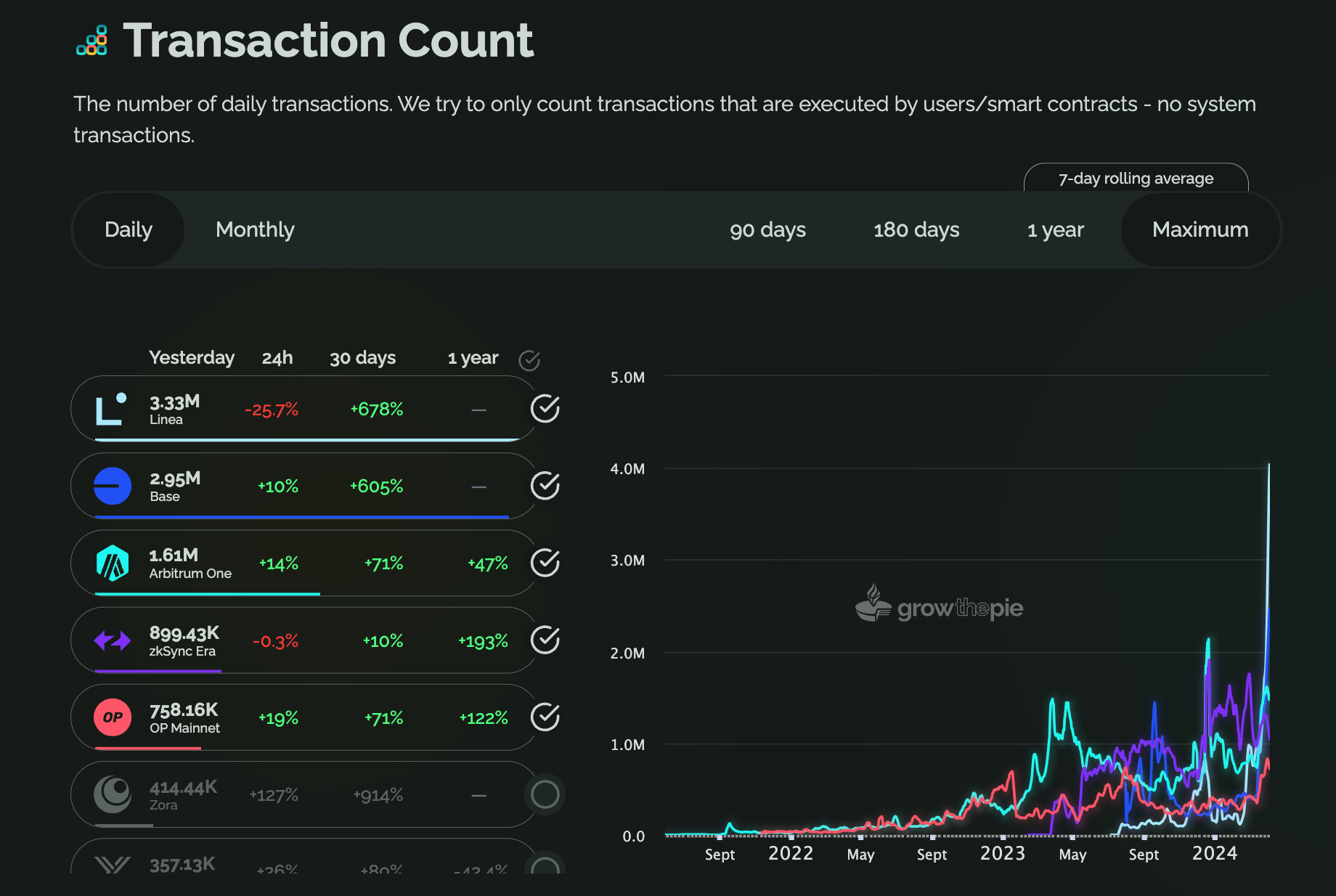Viewport: 1336px width, 896px height.
Task: Click the 2023 label on chart axis
Action: tap(1003, 853)
